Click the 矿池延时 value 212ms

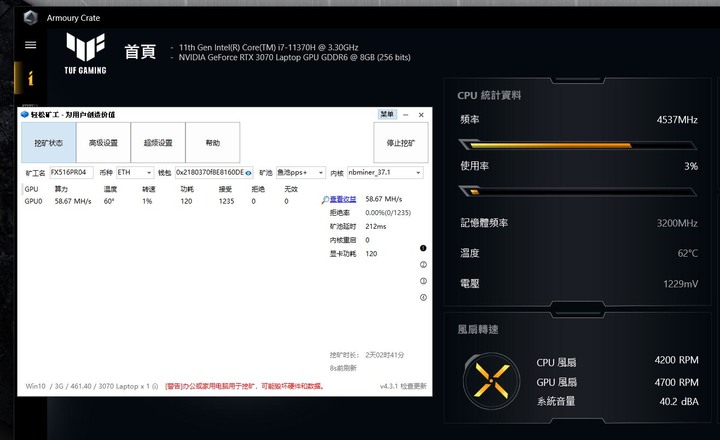point(376,226)
